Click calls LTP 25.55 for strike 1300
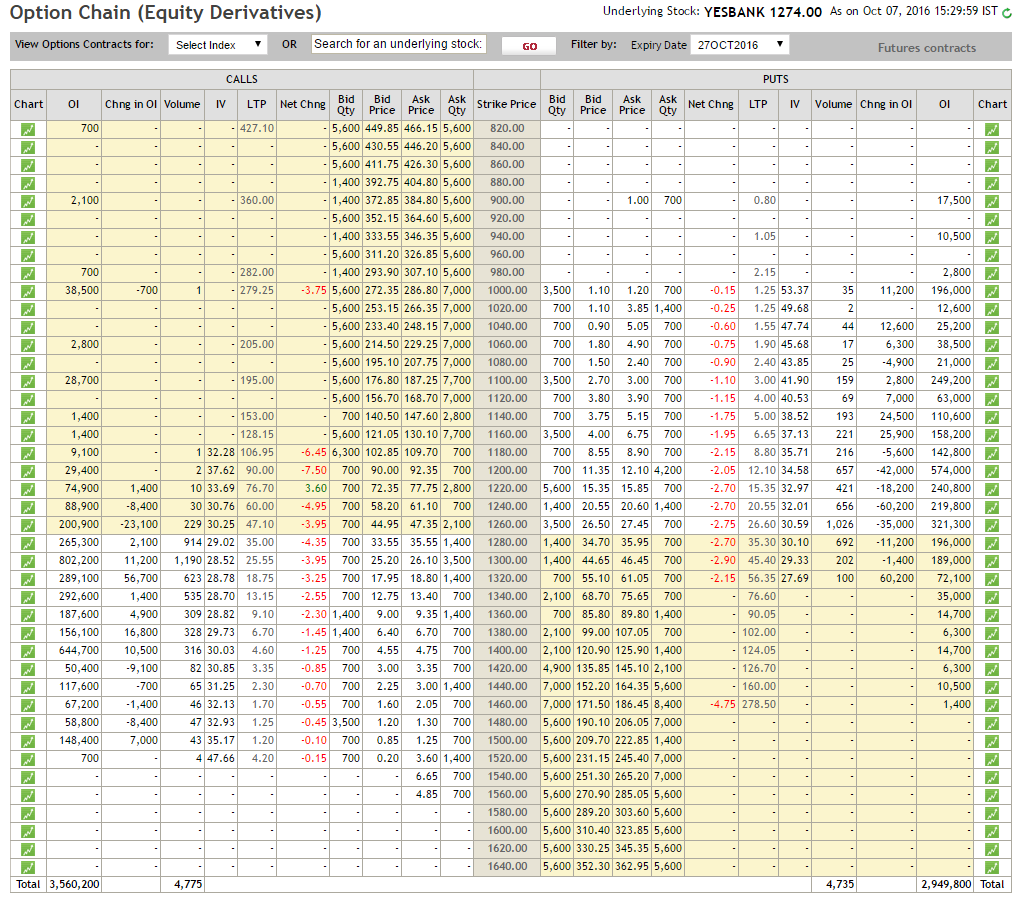 tap(260, 560)
